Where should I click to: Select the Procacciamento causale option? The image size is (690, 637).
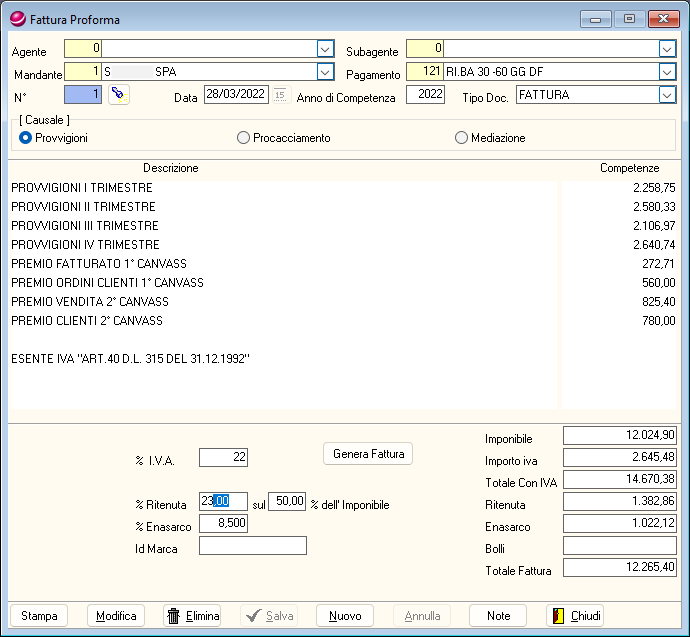pos(243,138)
